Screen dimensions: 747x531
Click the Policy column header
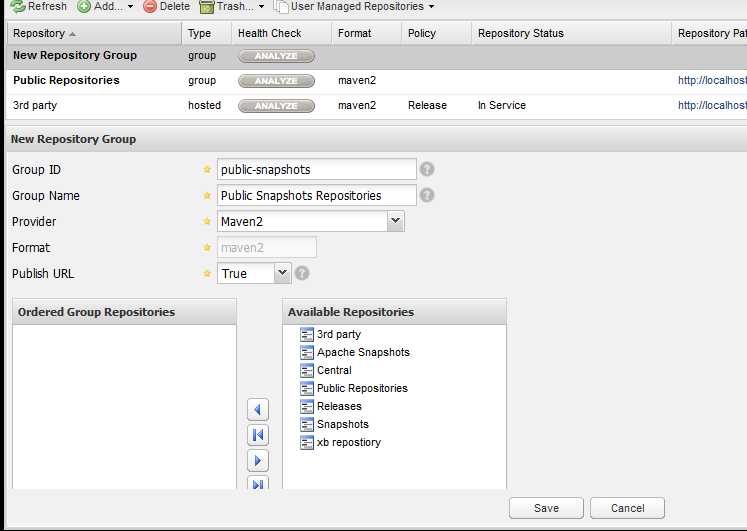coord(436,33)
